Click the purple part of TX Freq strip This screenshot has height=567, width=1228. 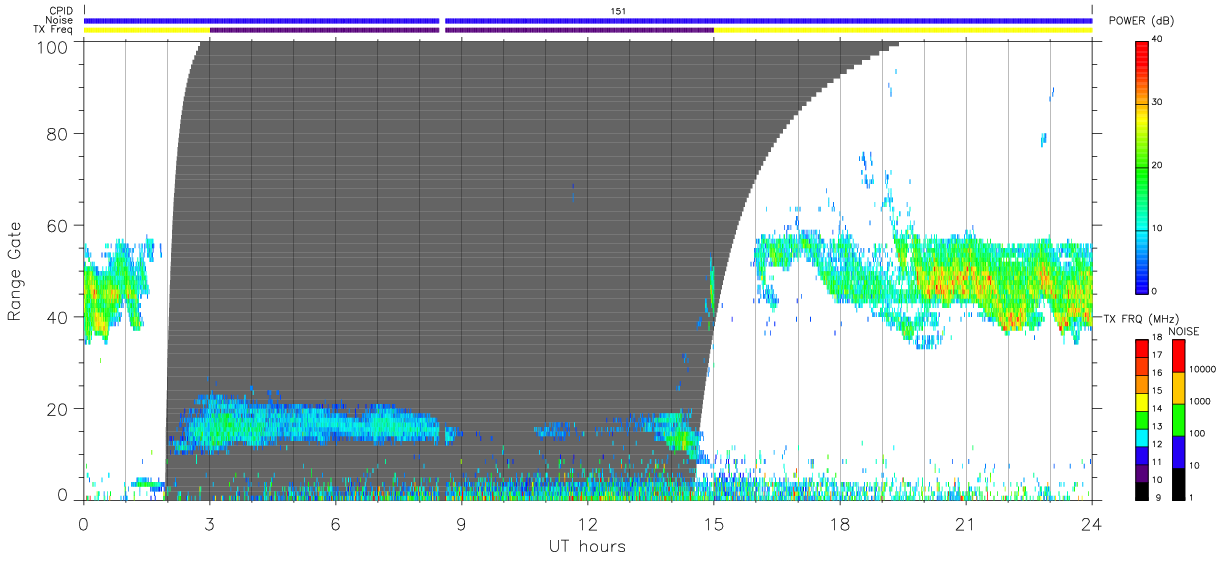point(462,30)
